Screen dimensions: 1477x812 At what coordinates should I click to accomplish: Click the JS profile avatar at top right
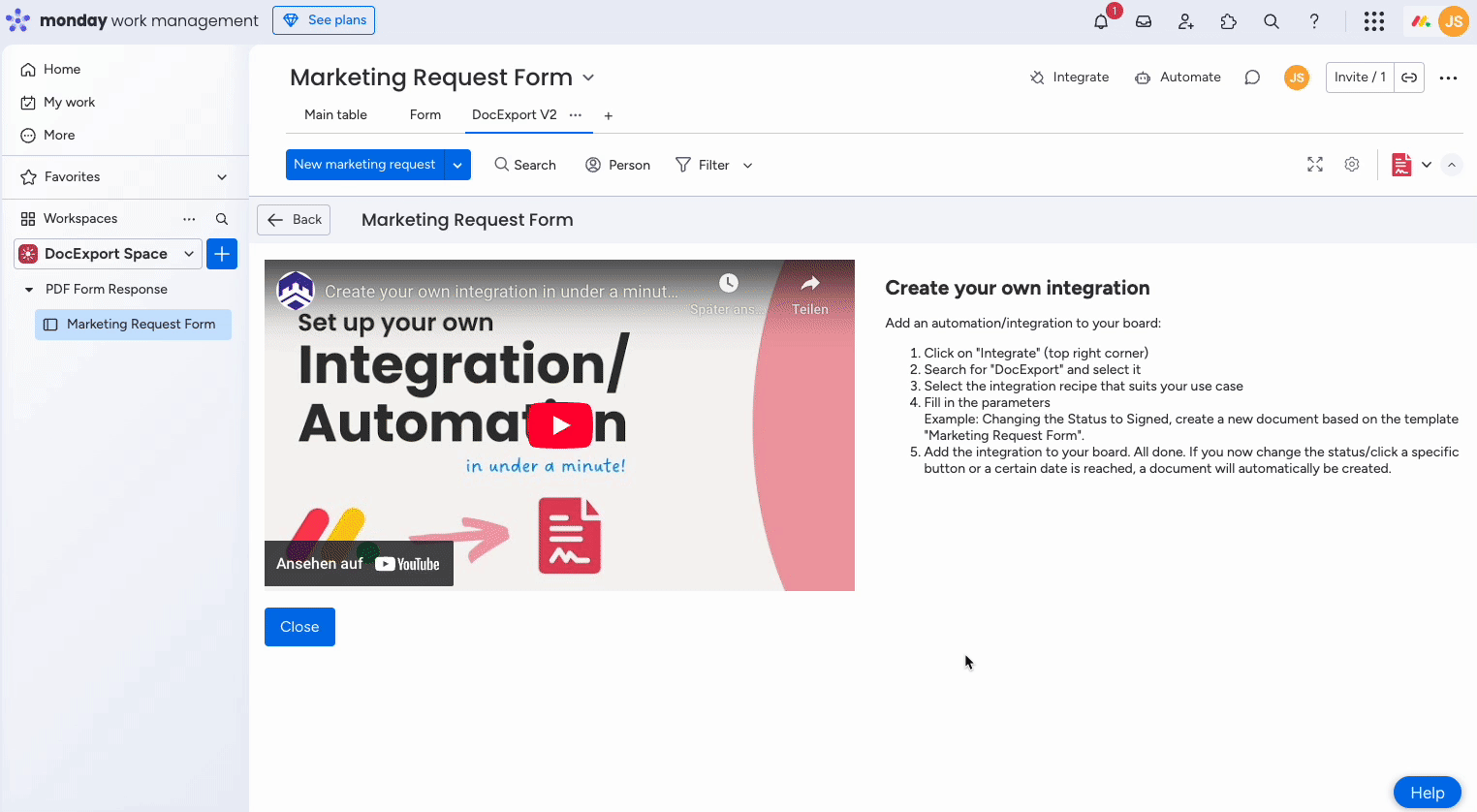tap(1454, 21)
